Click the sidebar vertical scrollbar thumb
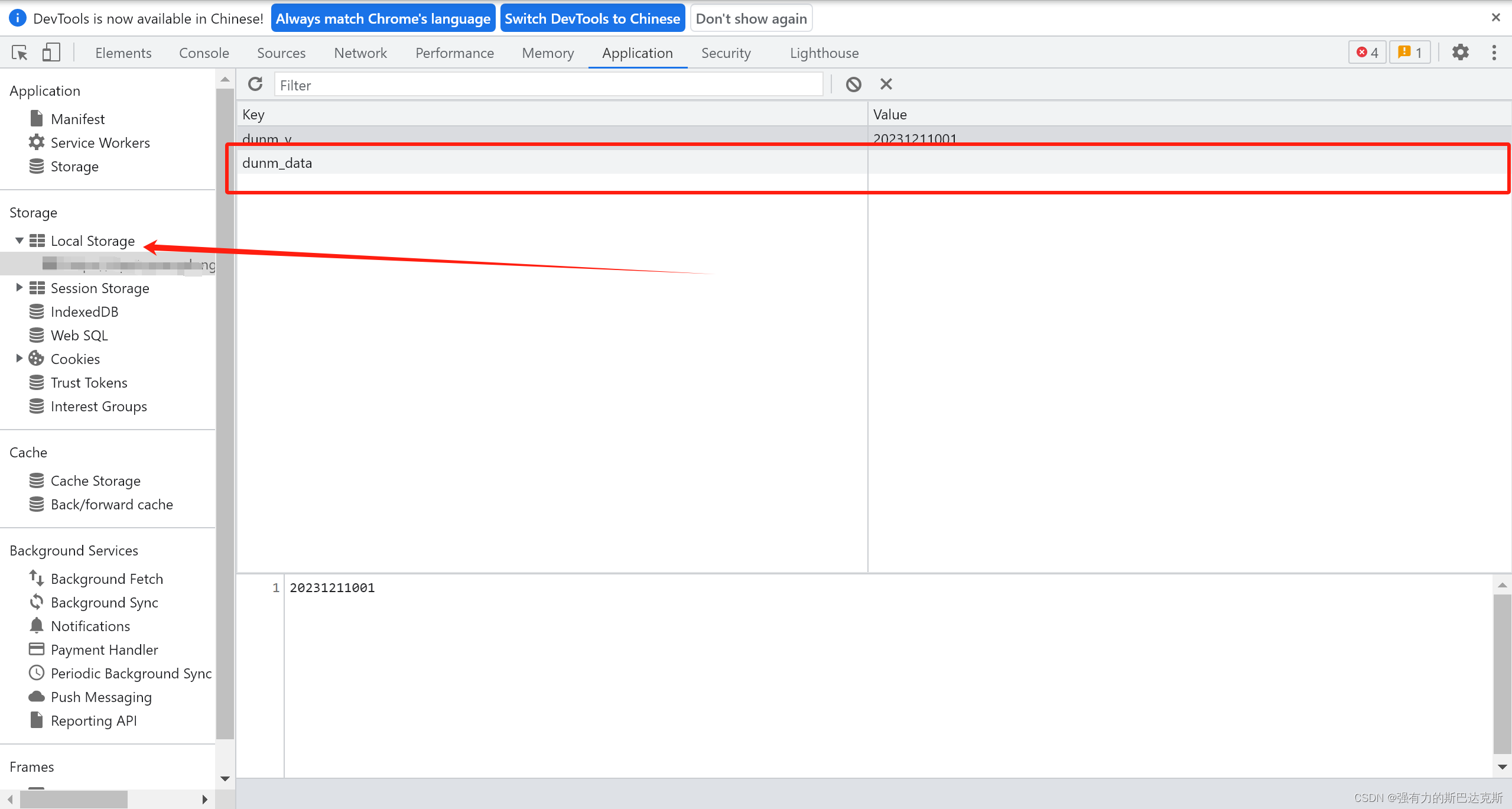Image resolution: width=1512 pixels, height=809 pixels. tap(225, 414)
